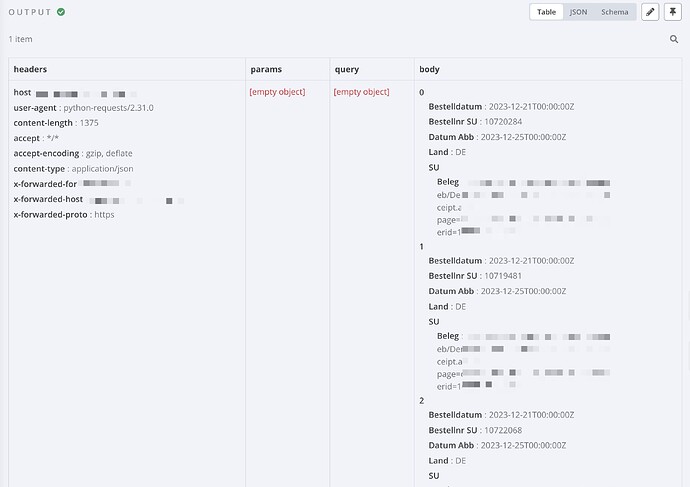
Task: Select Land DE row in body item 2
Action: pyautogui.click(x=447, y=461)
